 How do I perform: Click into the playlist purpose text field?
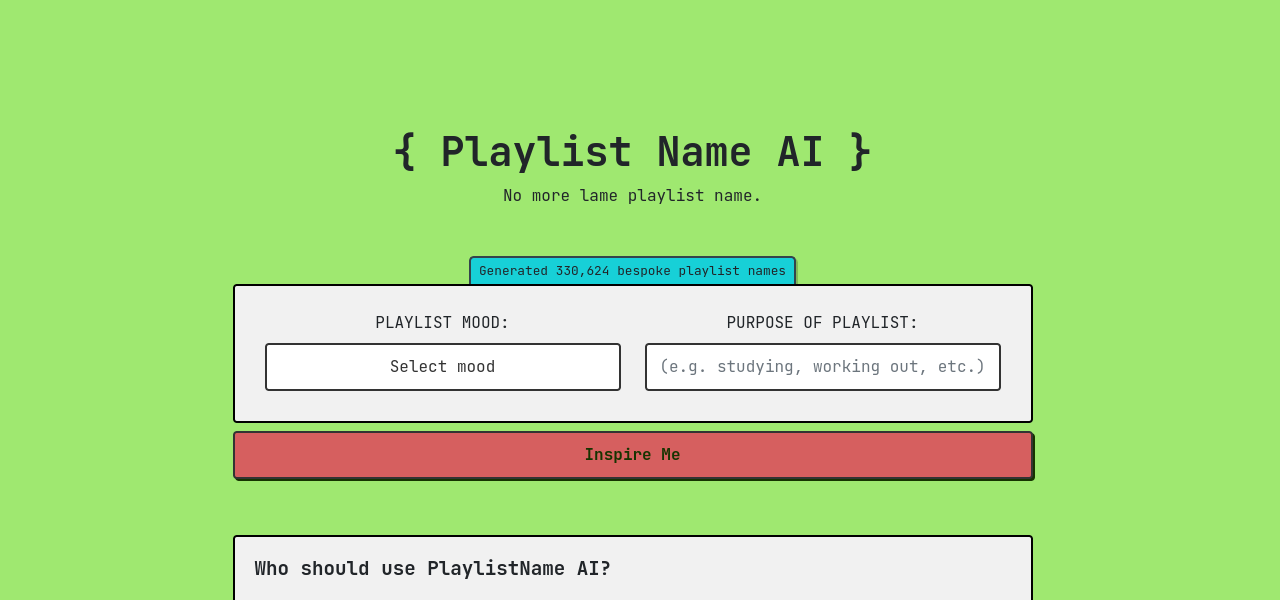822,367
